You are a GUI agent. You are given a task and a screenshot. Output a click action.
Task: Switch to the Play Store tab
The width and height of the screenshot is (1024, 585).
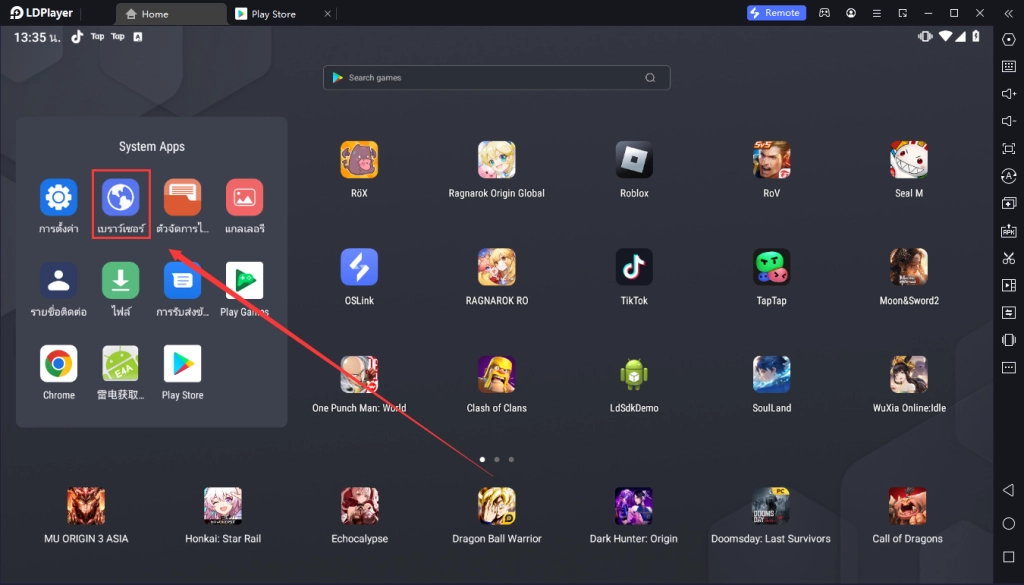pos(274,14)
